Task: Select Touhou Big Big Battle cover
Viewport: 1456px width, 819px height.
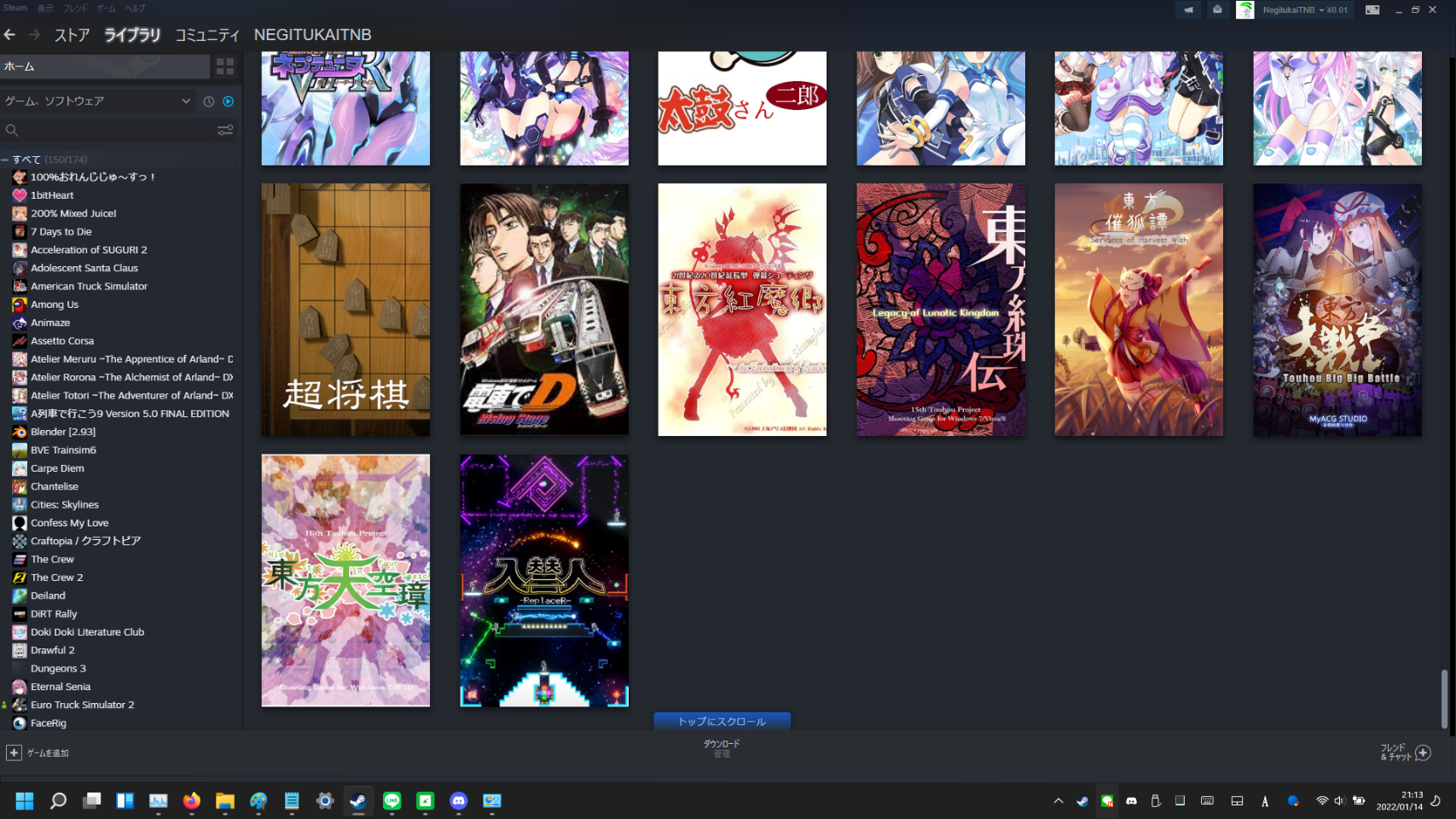Action: pyautogui.click(x=1337, y=310)
